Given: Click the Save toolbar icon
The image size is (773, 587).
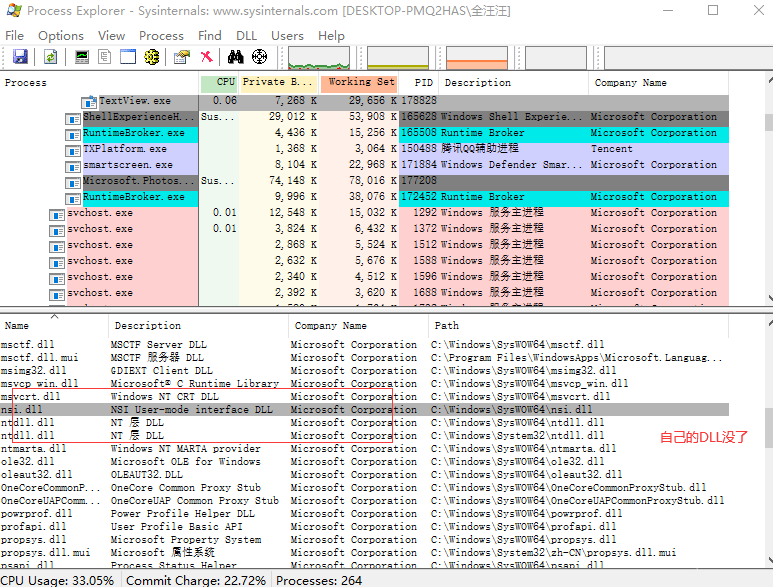Looking at the screenshot, I should coord(20,57).
